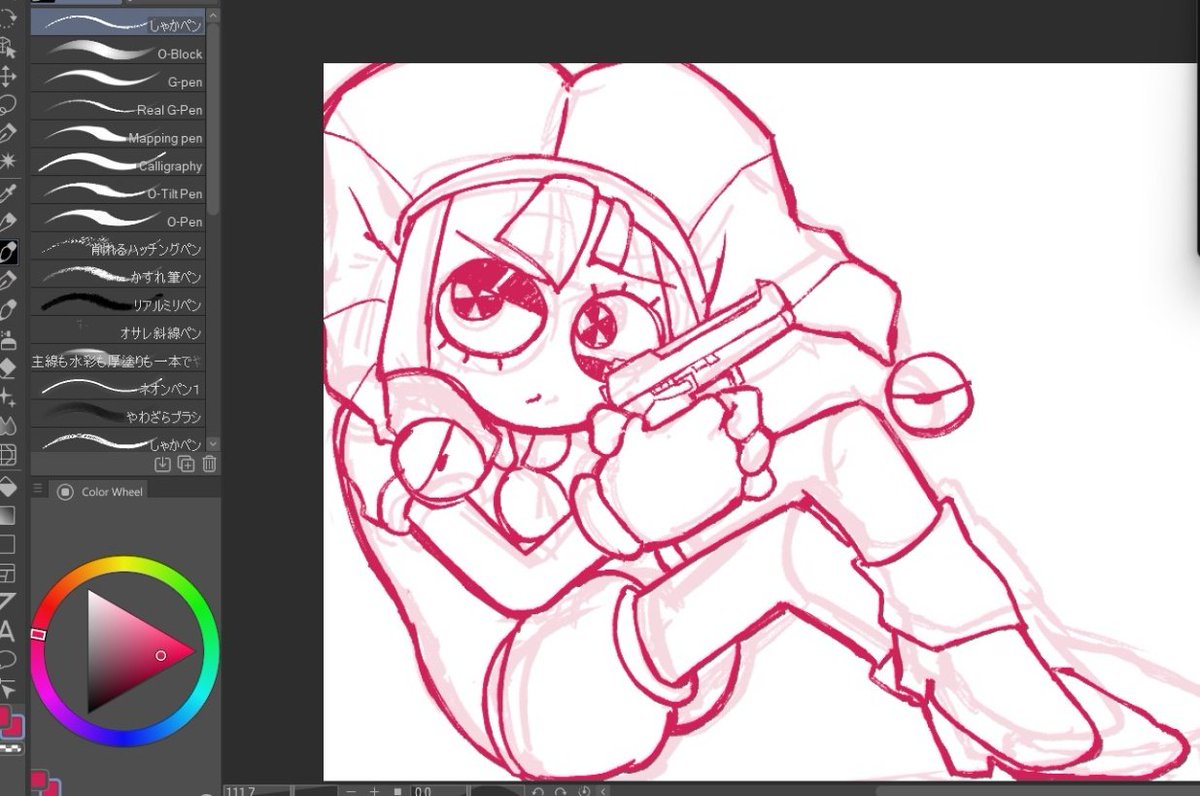The image size is (1200, 796).
Task: Select the Move layer tool
Action: [x=8, y=77]
